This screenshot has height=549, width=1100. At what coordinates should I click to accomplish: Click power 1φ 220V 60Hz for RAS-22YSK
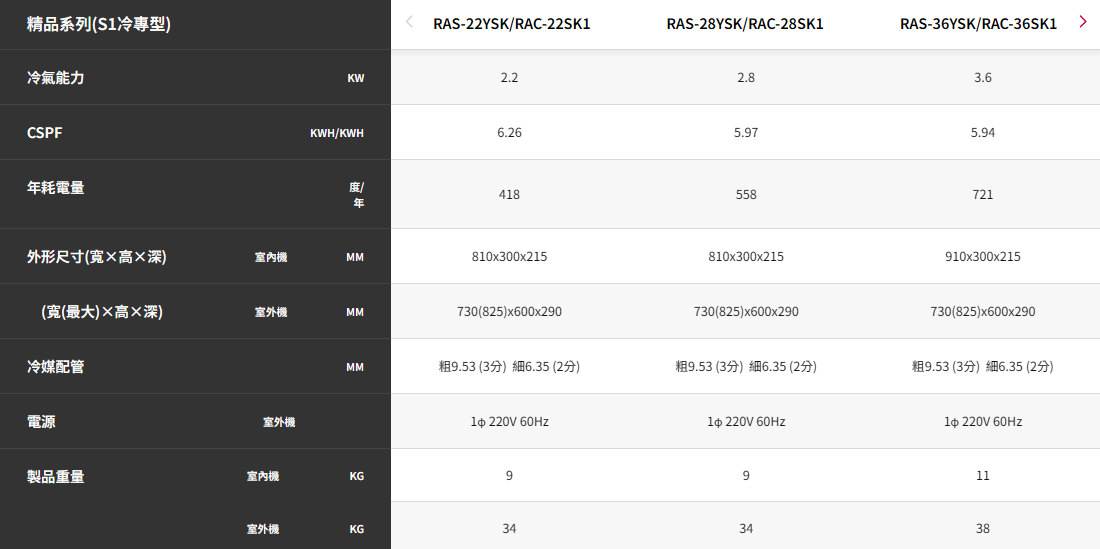[509, 421]
